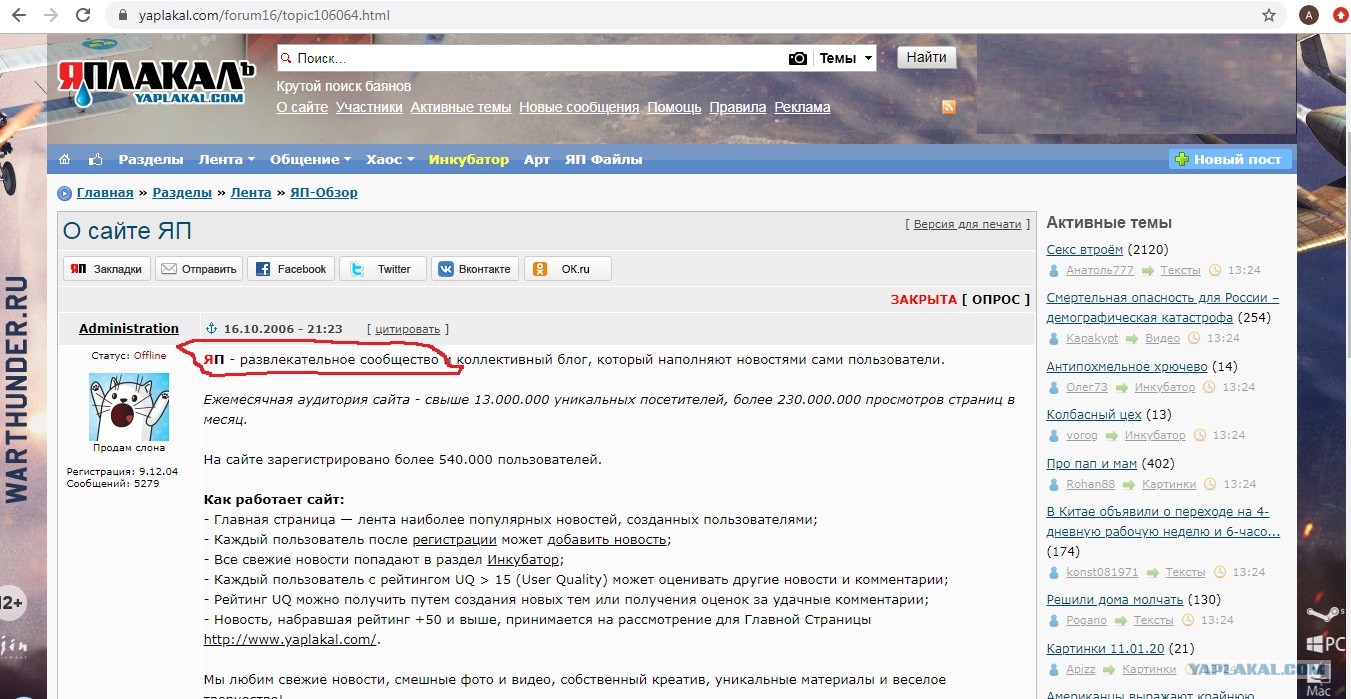The width and height of the screenshot is (1351, 699).
Task: Open Помощь header link
Action: (x=674, y=107)
